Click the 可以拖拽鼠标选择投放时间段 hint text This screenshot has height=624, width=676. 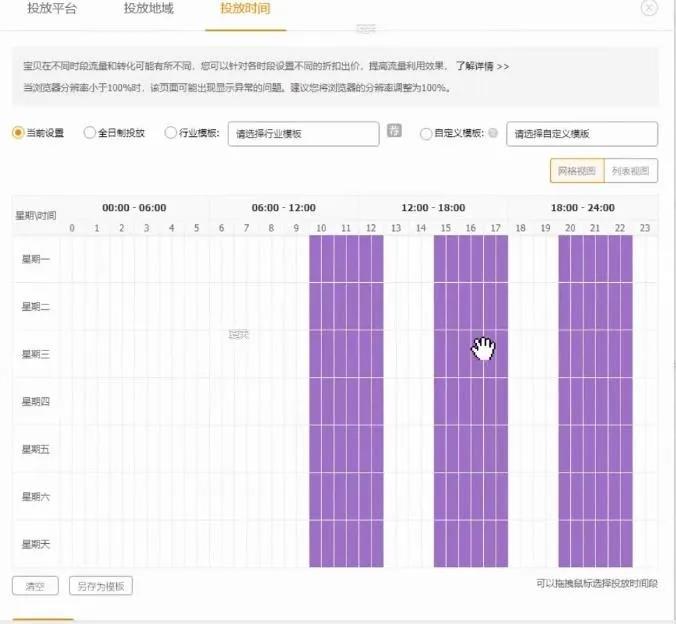point(597,583)
